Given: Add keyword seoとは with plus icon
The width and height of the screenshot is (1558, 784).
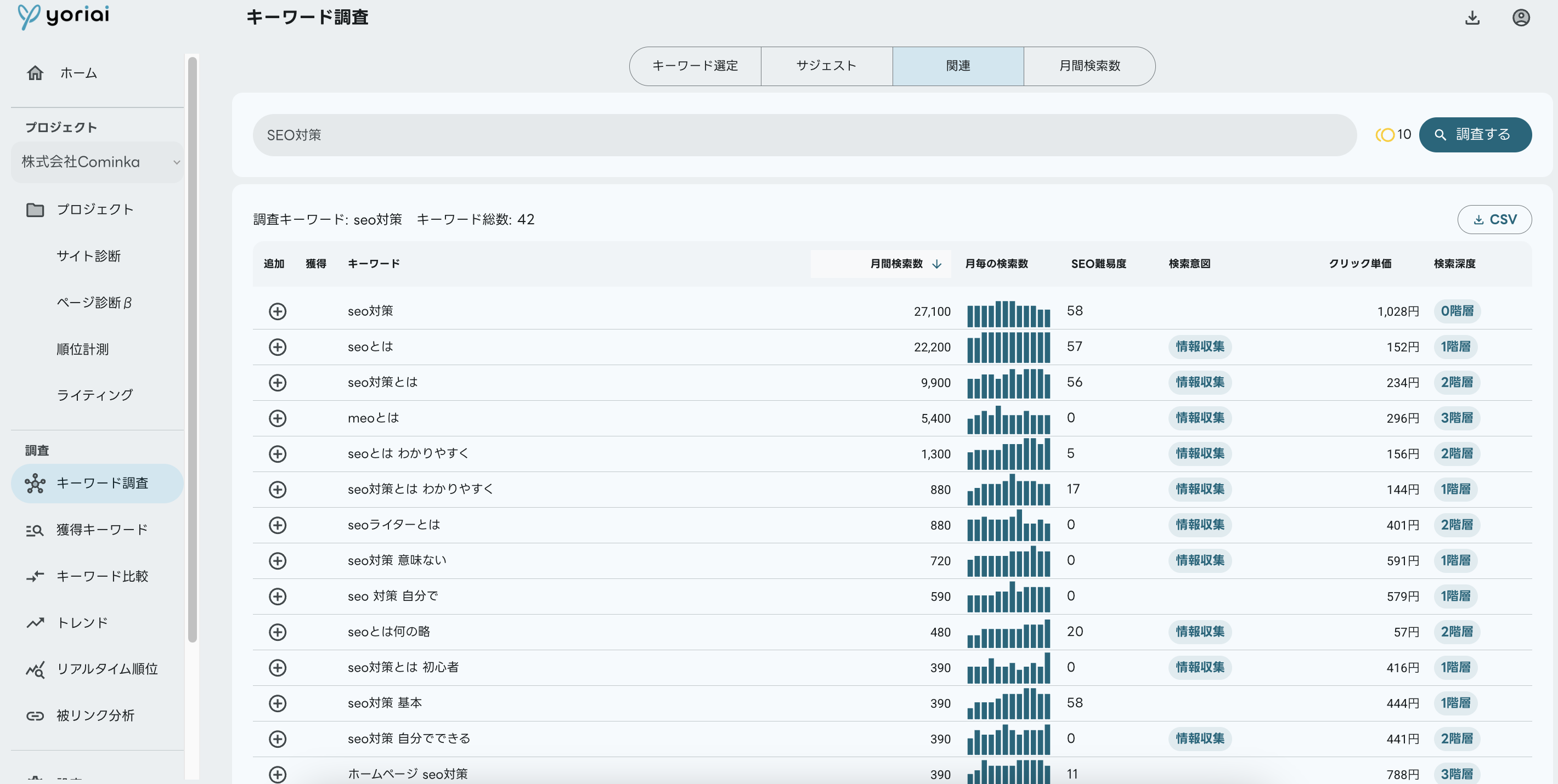Looking at the screenshot, I should 277,347.
